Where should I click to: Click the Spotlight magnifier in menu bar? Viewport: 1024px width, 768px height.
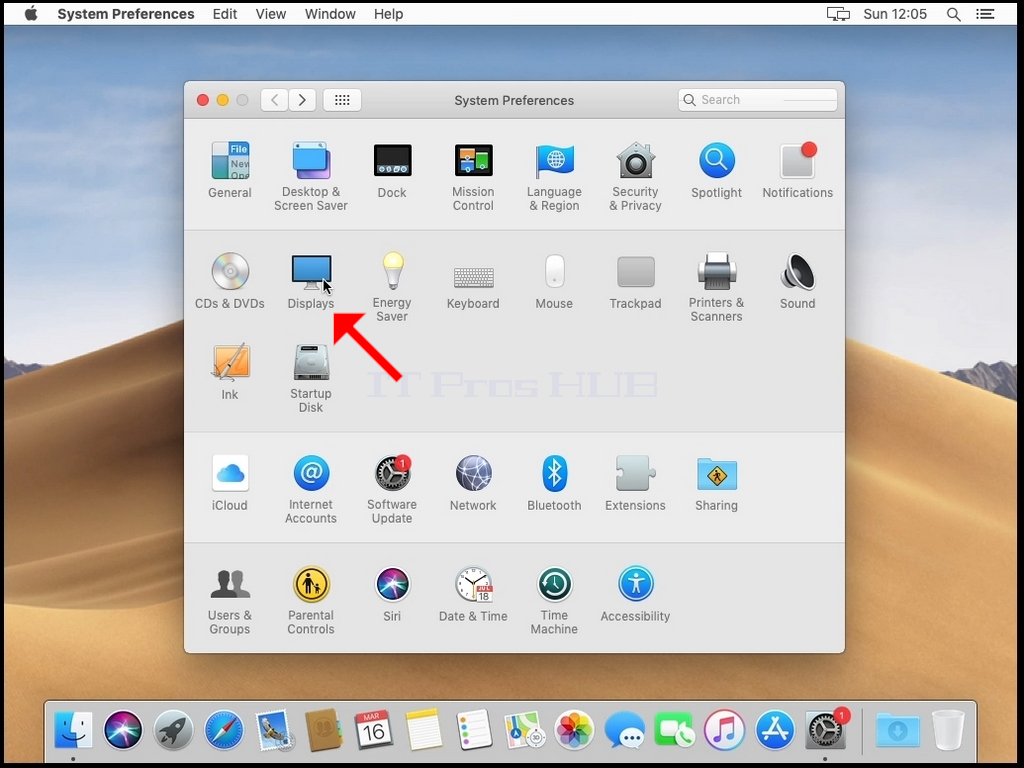point(953,14)
